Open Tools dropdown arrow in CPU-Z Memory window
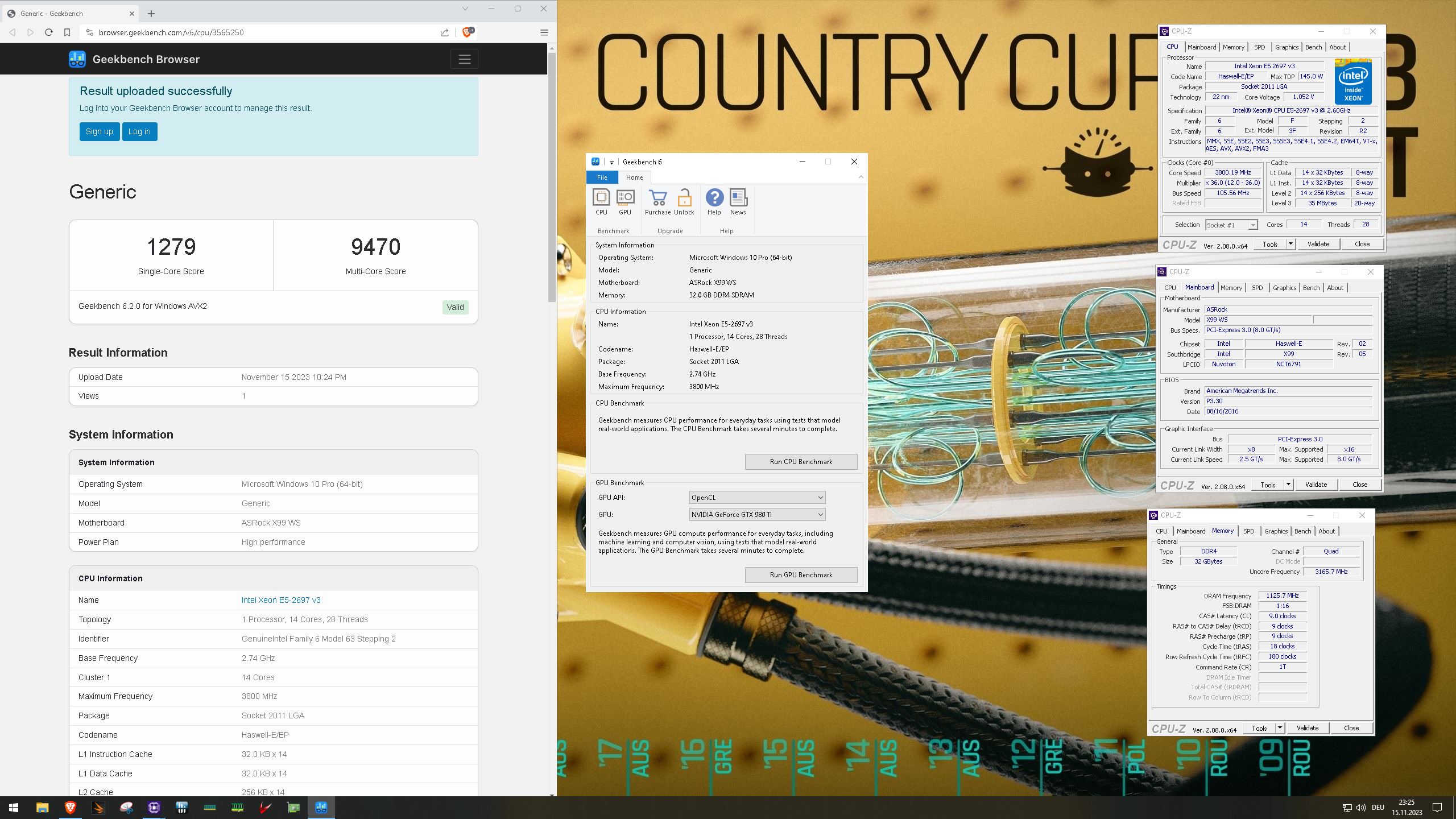 [x=1280, y=728]
